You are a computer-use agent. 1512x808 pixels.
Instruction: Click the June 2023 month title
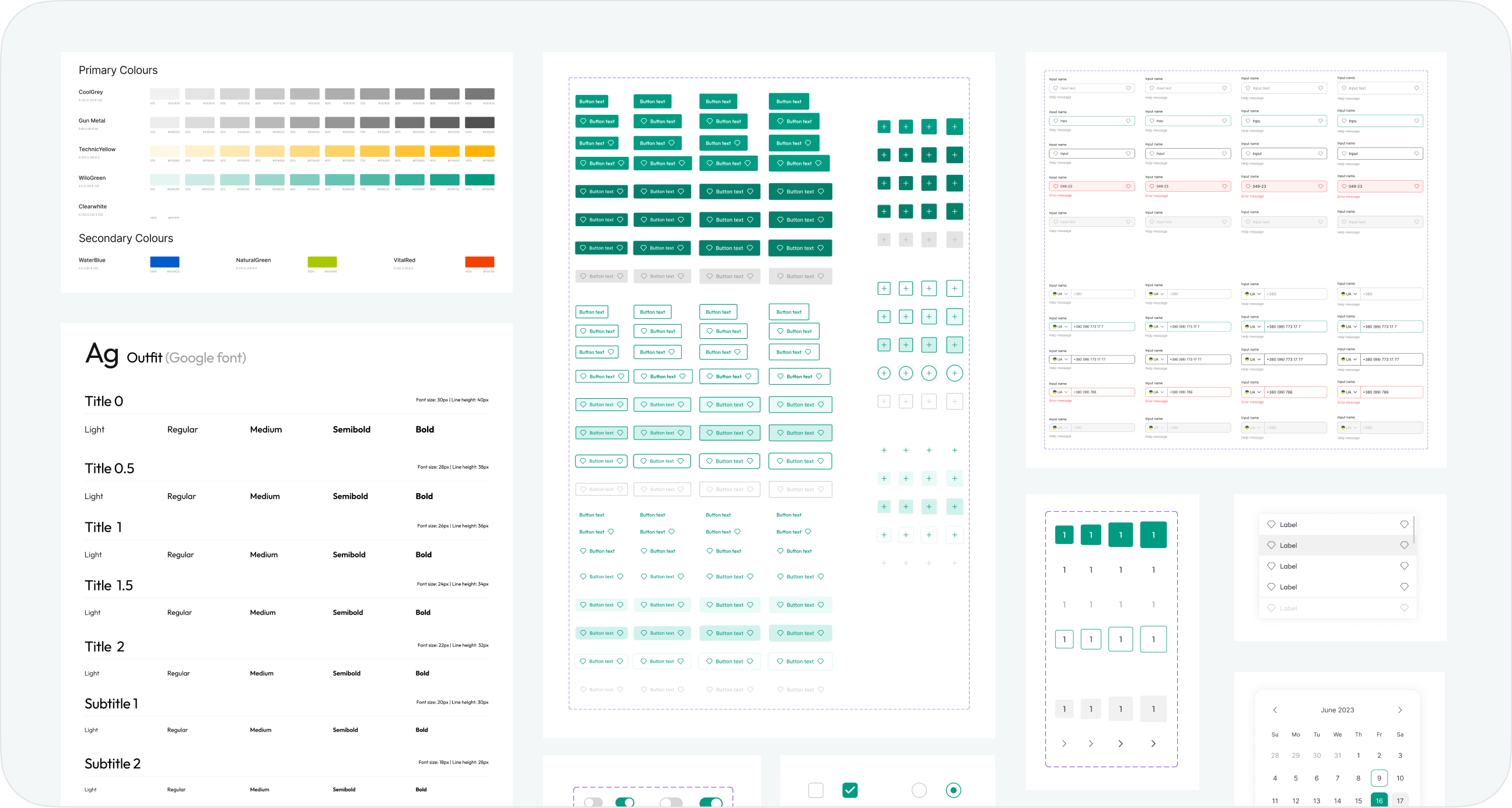tap(1337, 710)
